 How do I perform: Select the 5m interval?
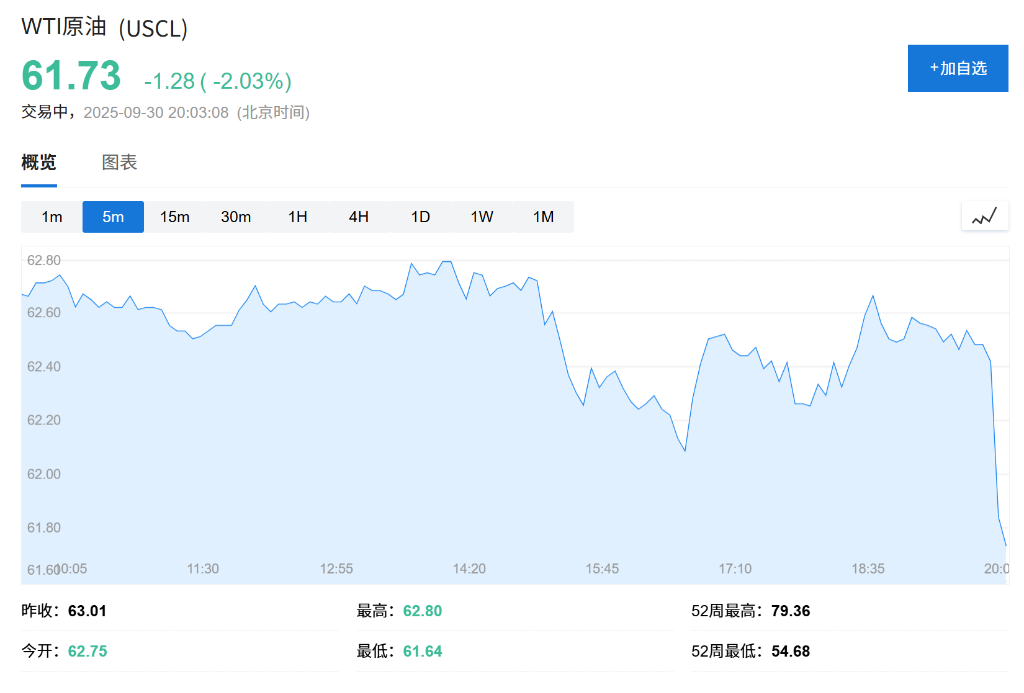tap(113, 217)
